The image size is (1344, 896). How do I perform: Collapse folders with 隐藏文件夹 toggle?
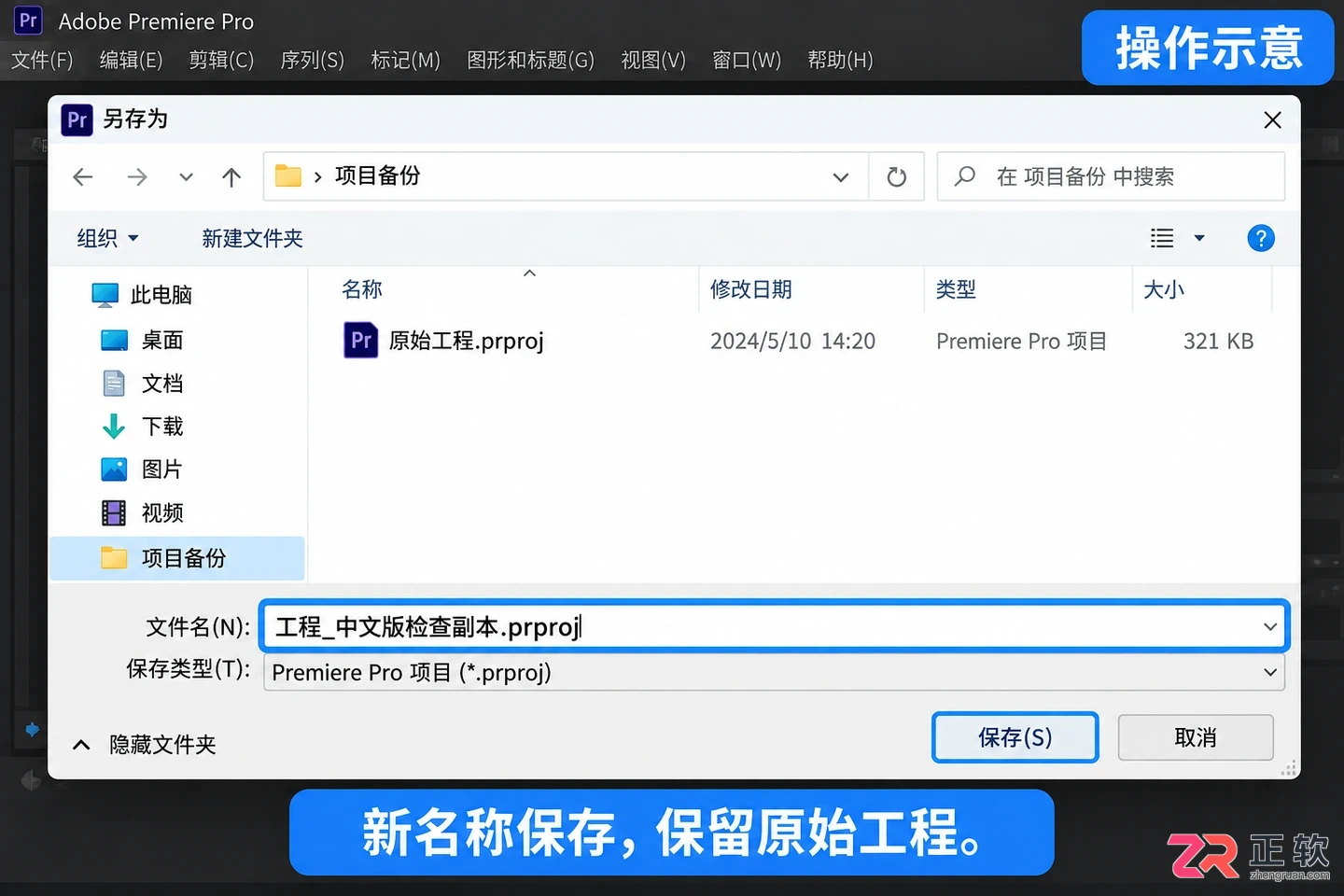click(x=145, y=744)
